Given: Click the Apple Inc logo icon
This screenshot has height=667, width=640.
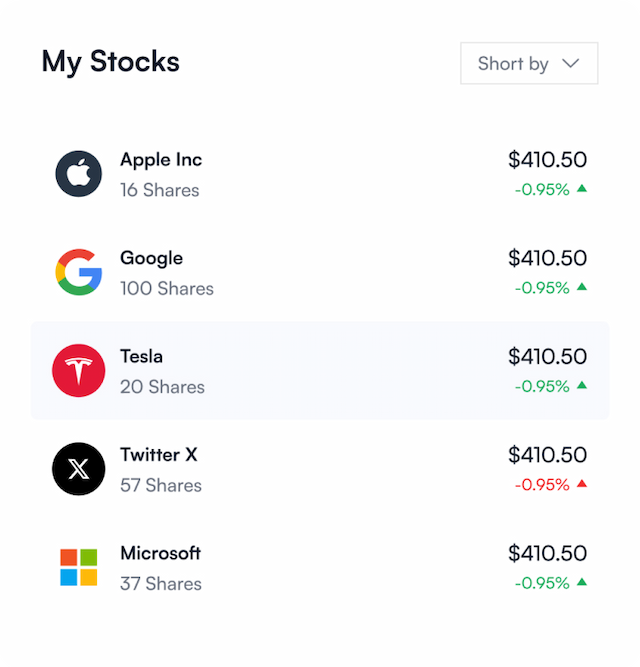Looking at the screenshot, I should pyautogui.click(x=79, y=174).
